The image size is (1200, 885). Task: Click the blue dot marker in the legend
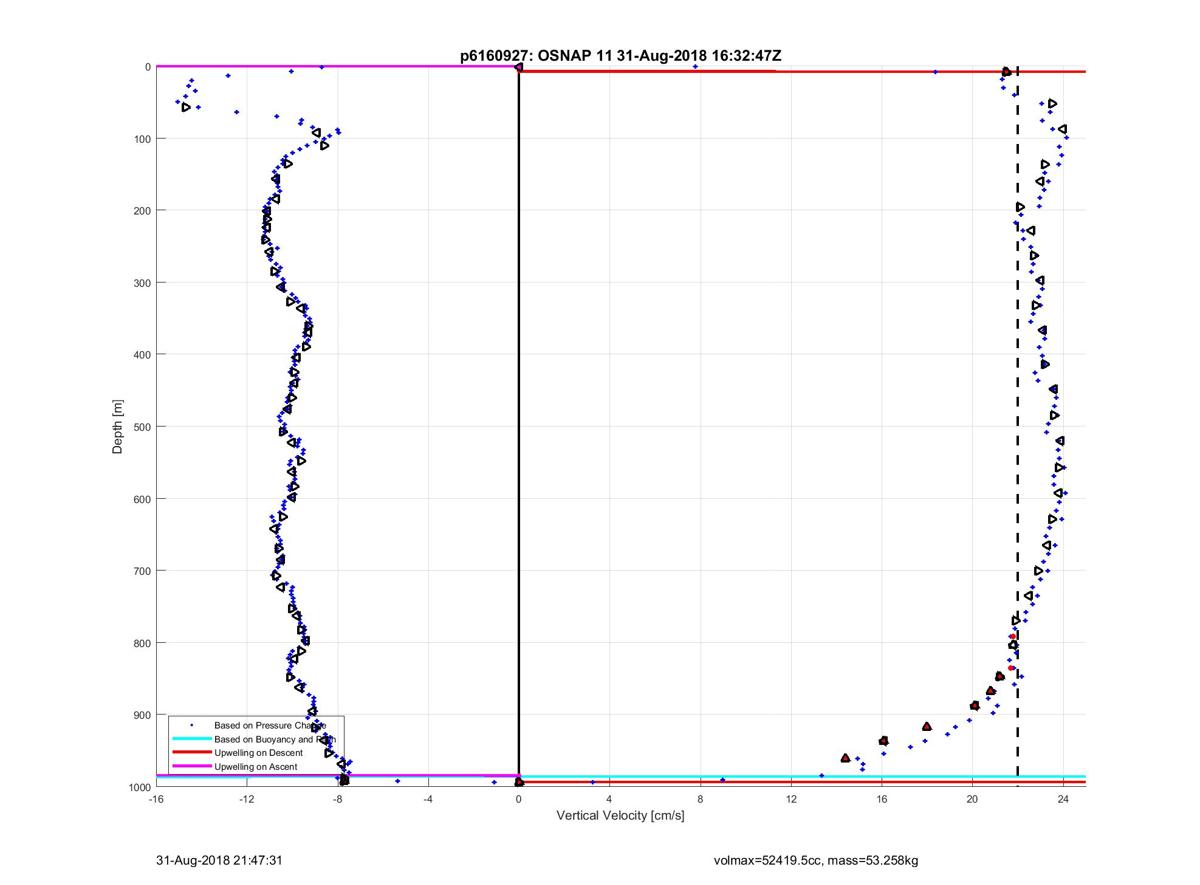coord(191,725)
